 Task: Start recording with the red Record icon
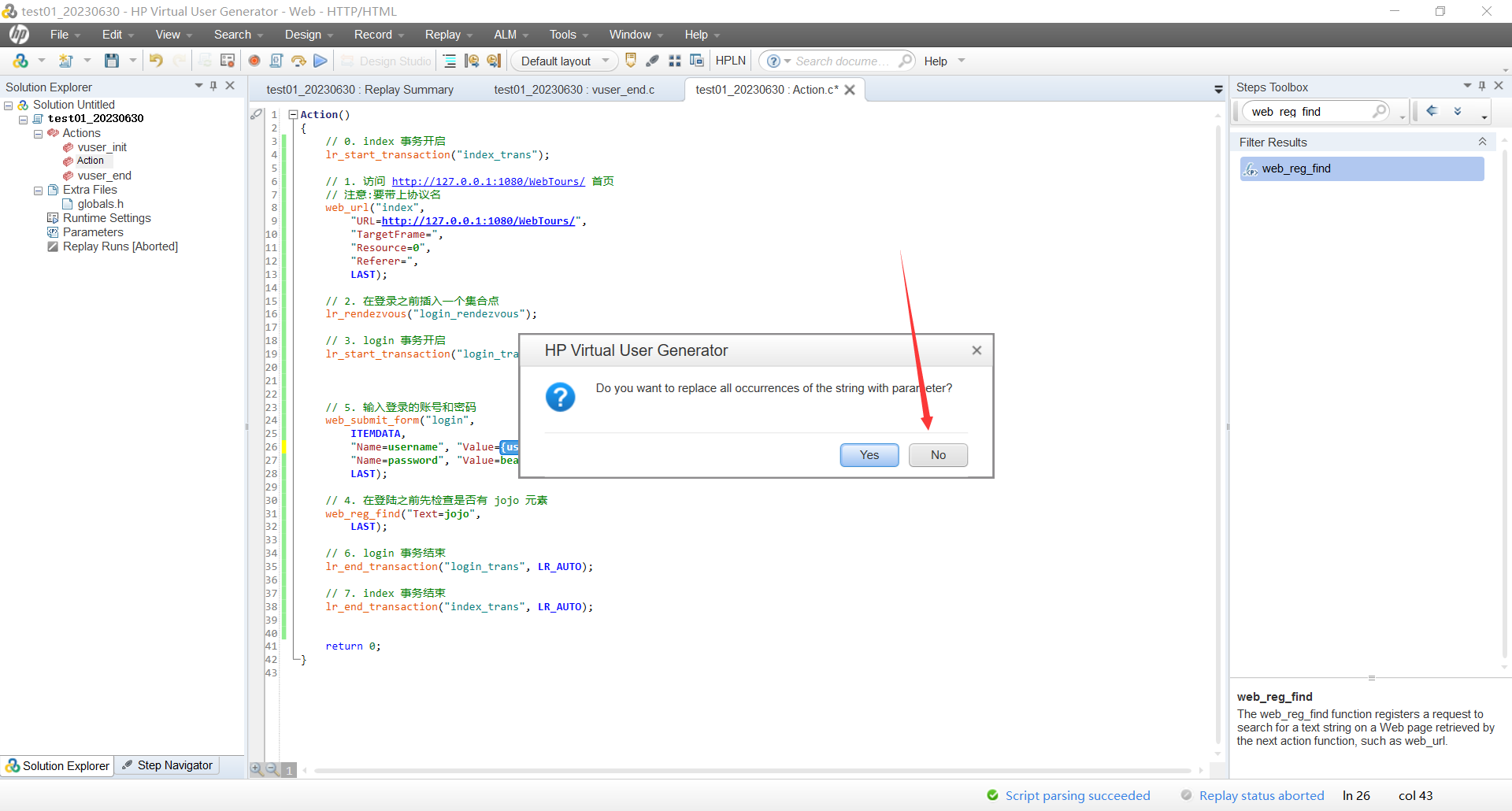tap(254, 61)
